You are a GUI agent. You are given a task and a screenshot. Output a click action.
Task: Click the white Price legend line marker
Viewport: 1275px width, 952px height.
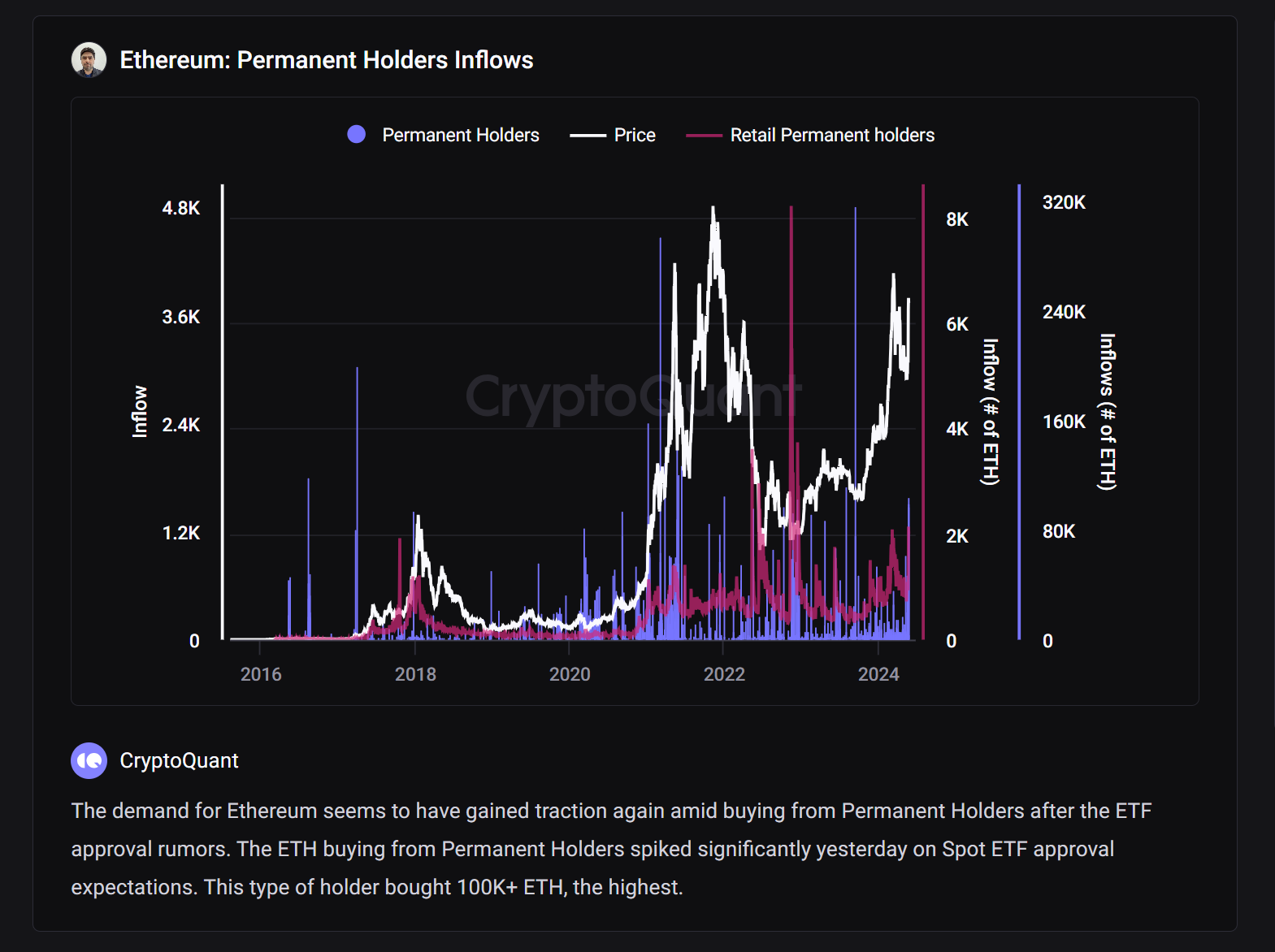coord(588,136)
